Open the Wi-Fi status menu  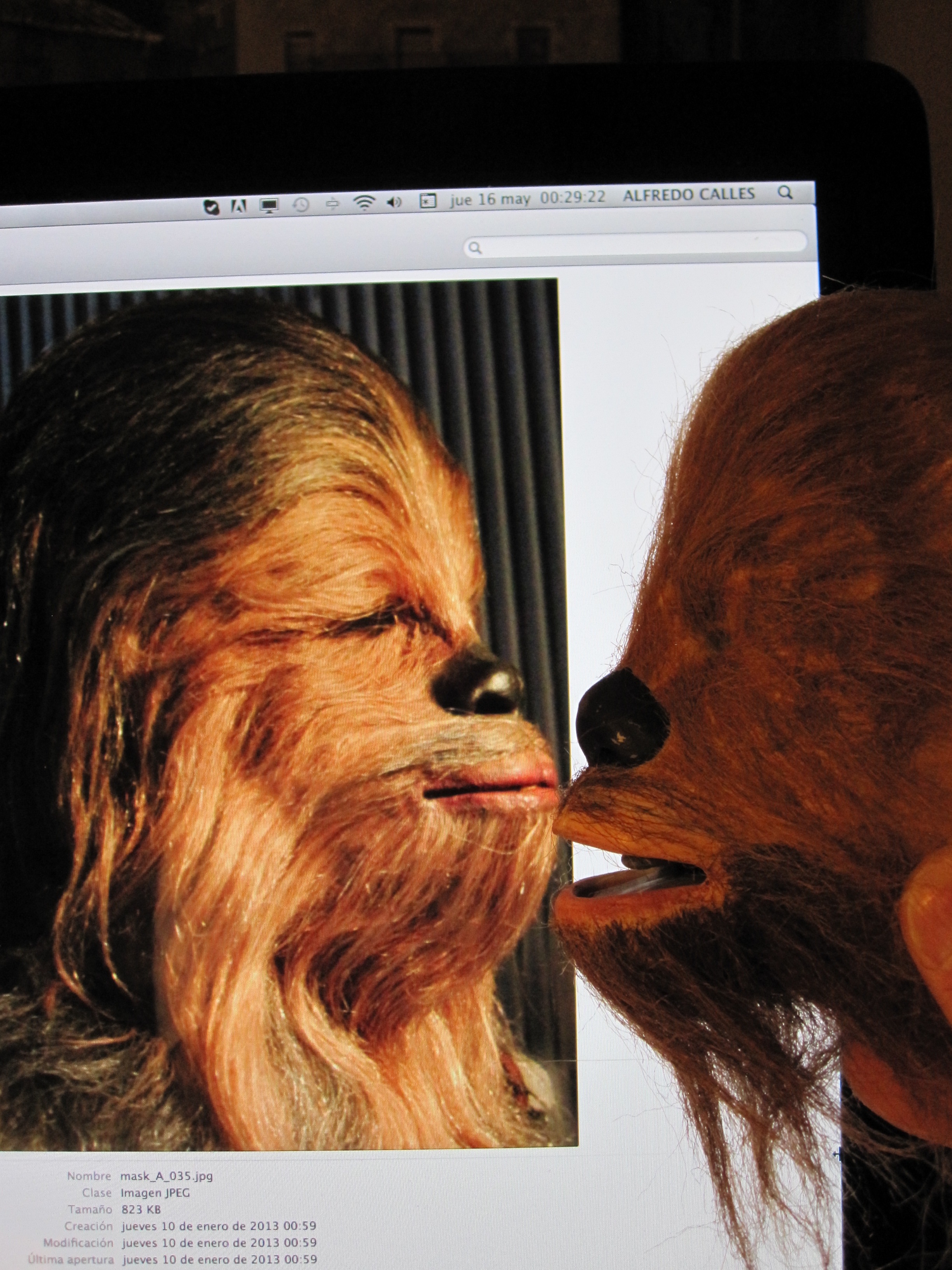[x=364, y=203]
